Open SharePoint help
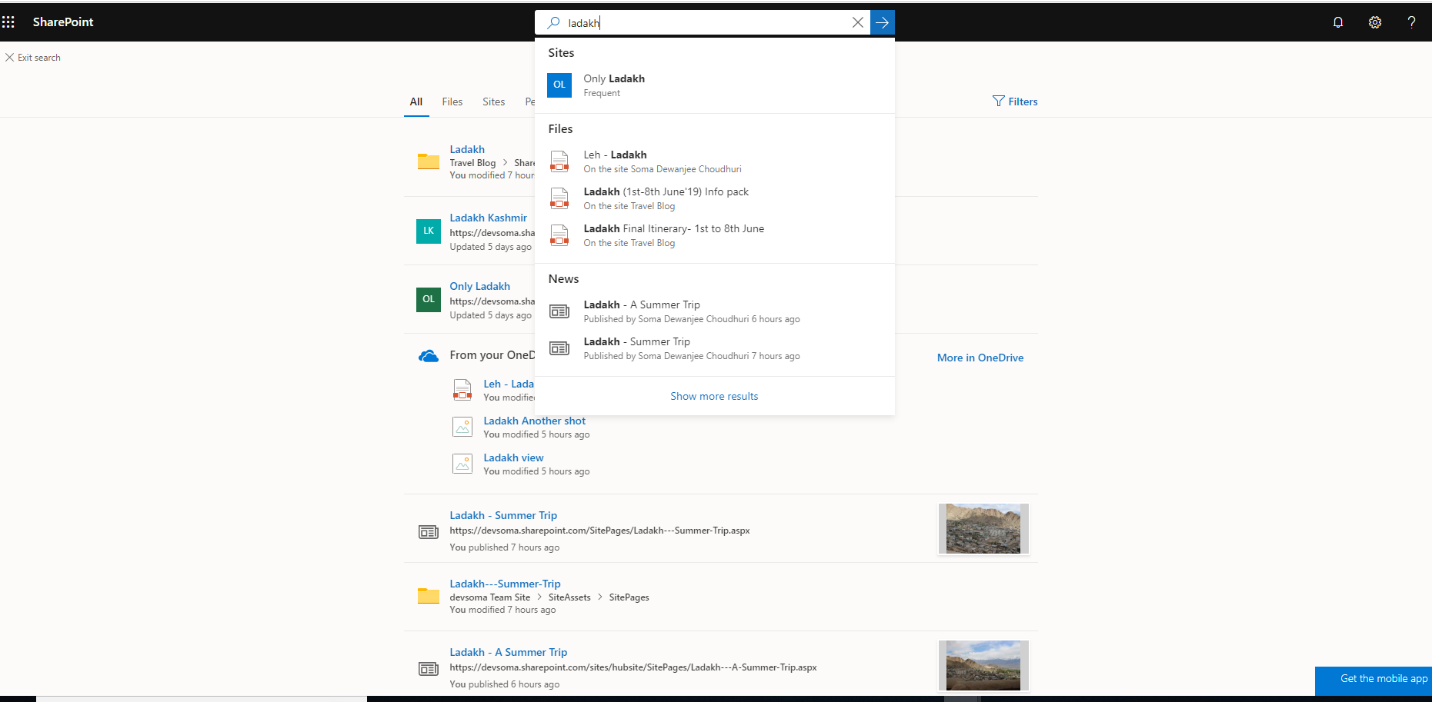The height and width of the screenshot is (702, 1432). click(x=1411, y=22)
